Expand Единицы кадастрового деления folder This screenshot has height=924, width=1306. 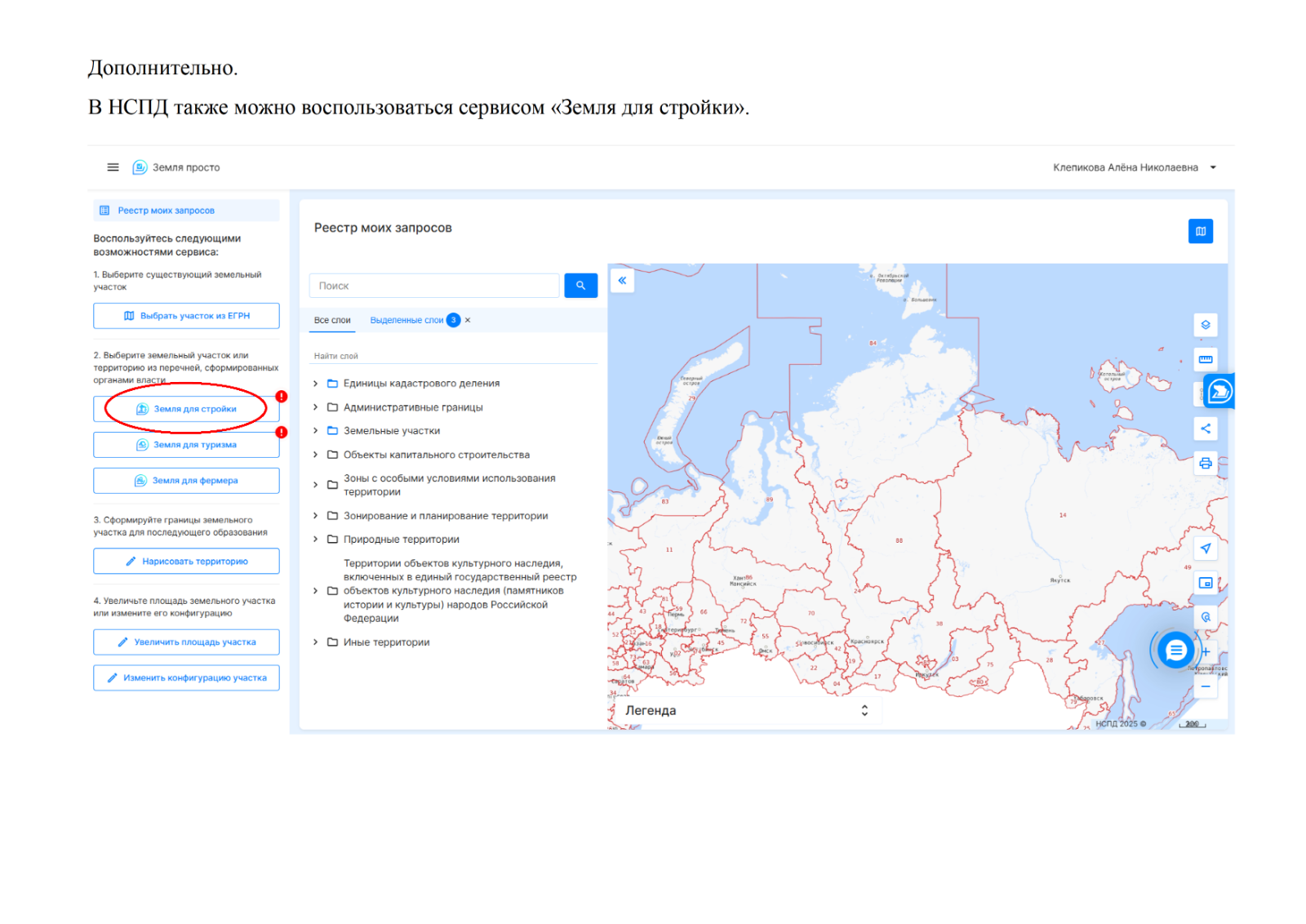(x=316, y=384)
